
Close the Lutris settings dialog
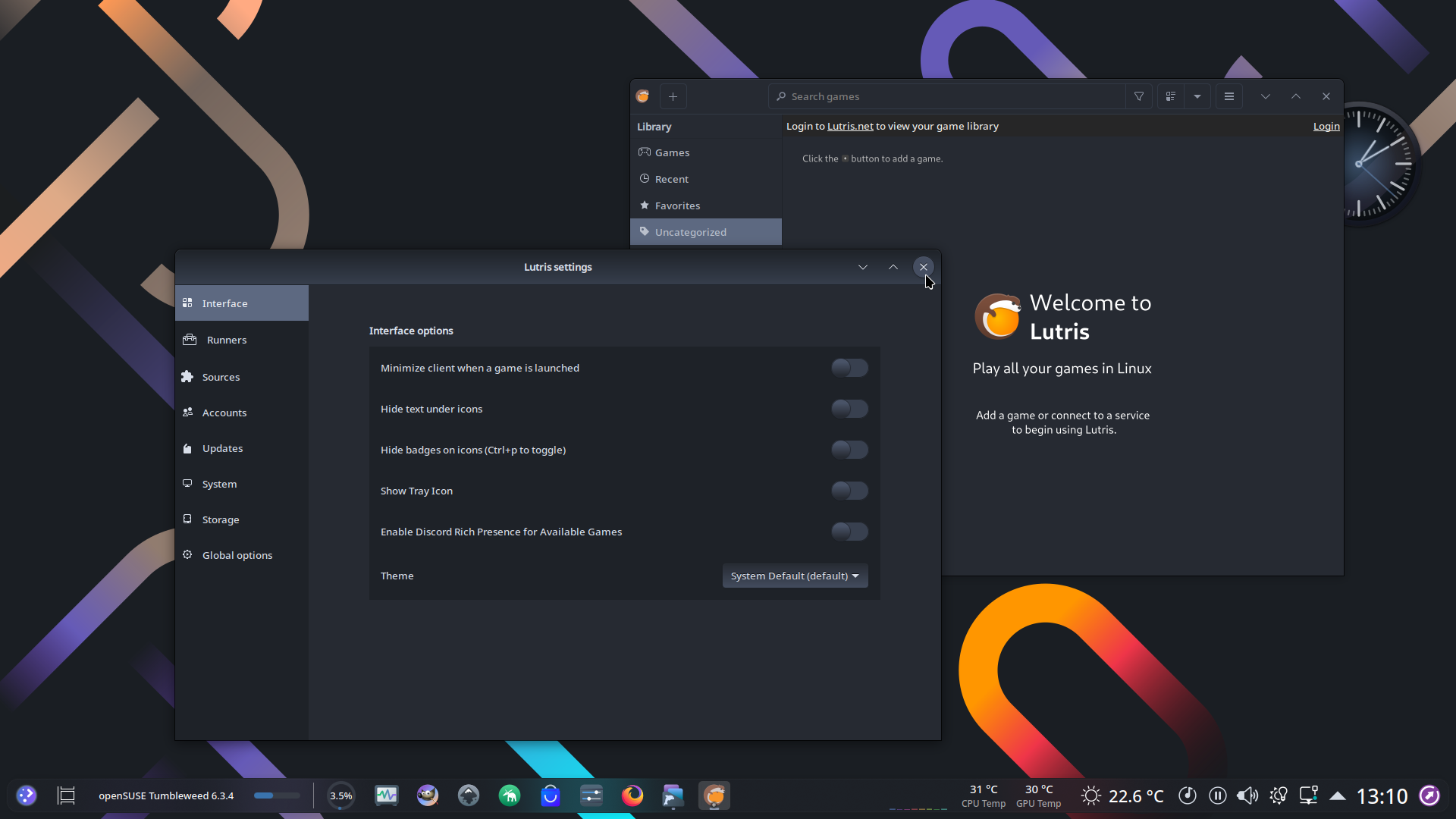tap(924, 267)
